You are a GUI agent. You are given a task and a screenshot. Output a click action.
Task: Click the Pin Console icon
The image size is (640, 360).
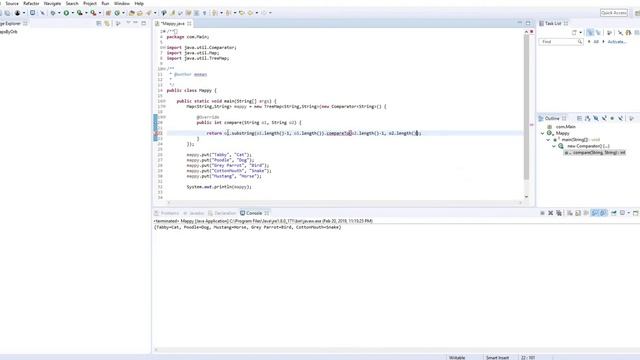click(613, 213)
